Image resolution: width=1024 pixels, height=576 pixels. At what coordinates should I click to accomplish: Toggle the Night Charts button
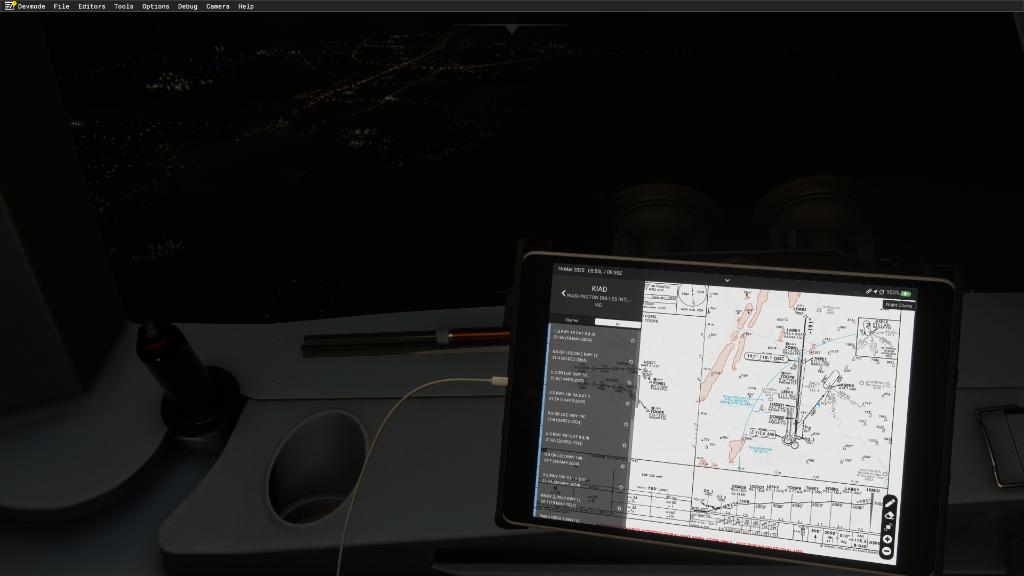pos(897,305)
